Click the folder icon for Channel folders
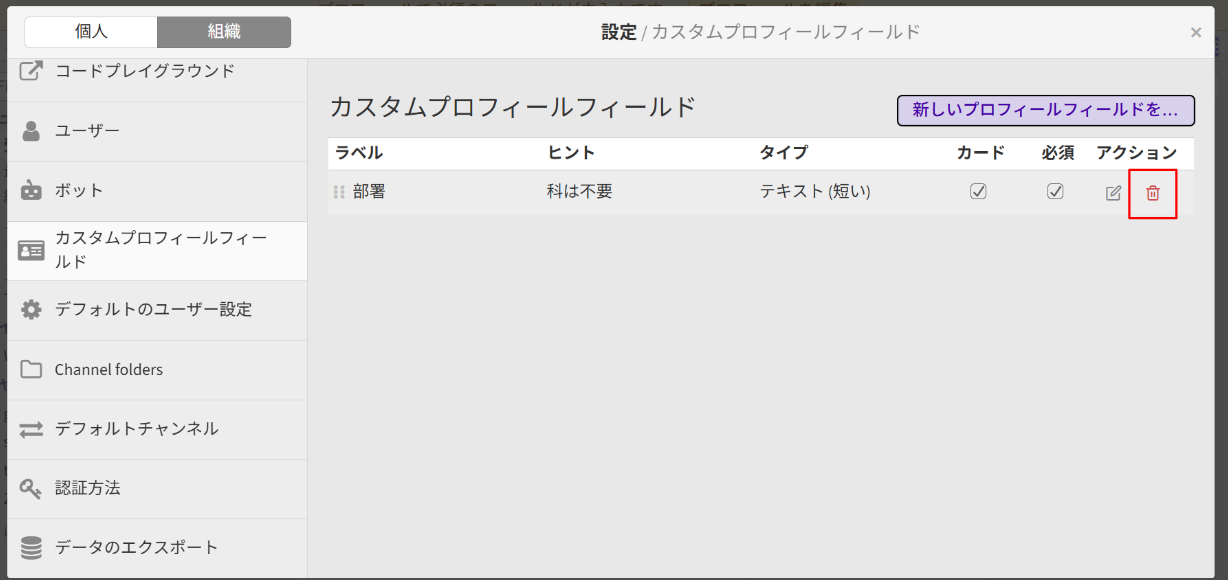The image size is (1228, 580). pos(32,370)
